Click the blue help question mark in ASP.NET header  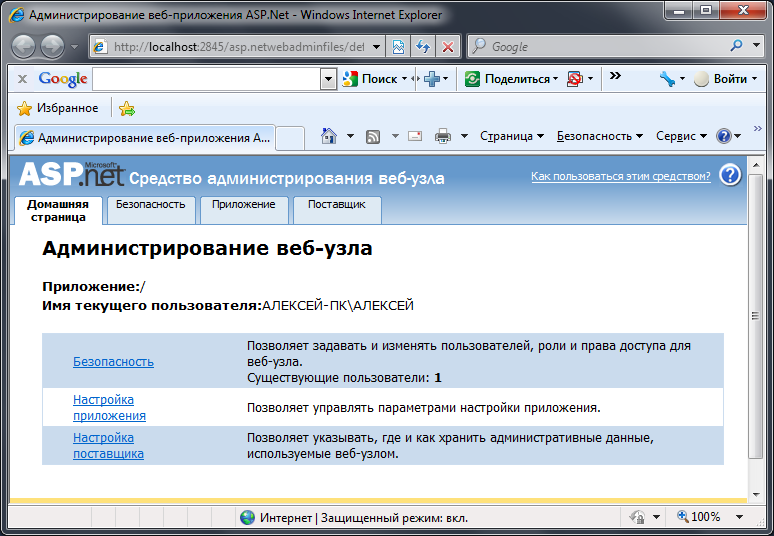click(x=730, y=175)
